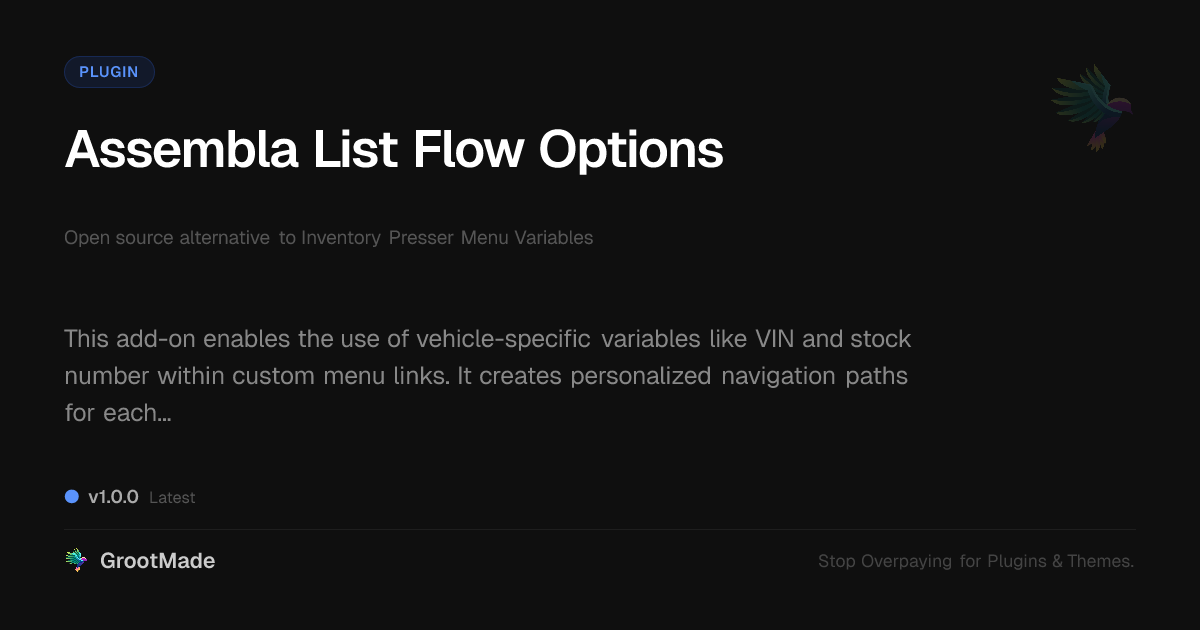Open the GrootMade brand name link
Screen dimensions: 1200x630
(157, 561)
